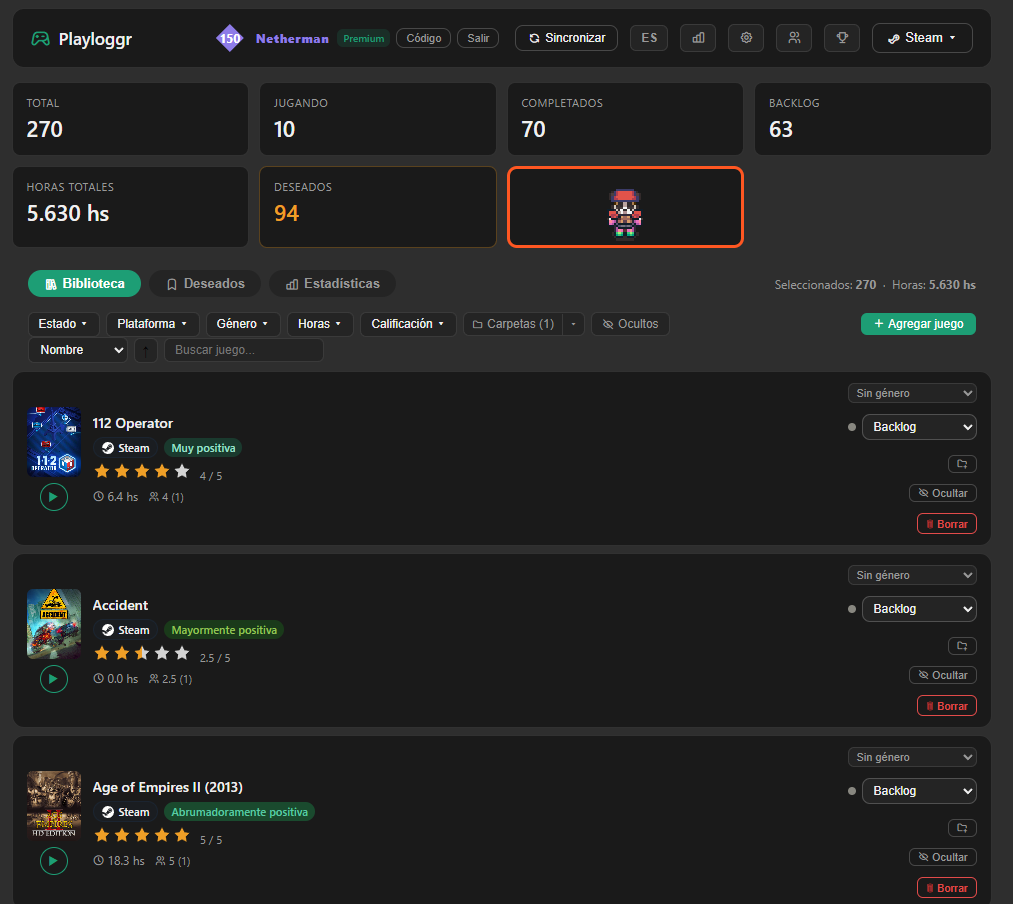Click the Steam badge on Age of Empires II
The height and width of the screenshot is (904, 1013).
(125, 812)
